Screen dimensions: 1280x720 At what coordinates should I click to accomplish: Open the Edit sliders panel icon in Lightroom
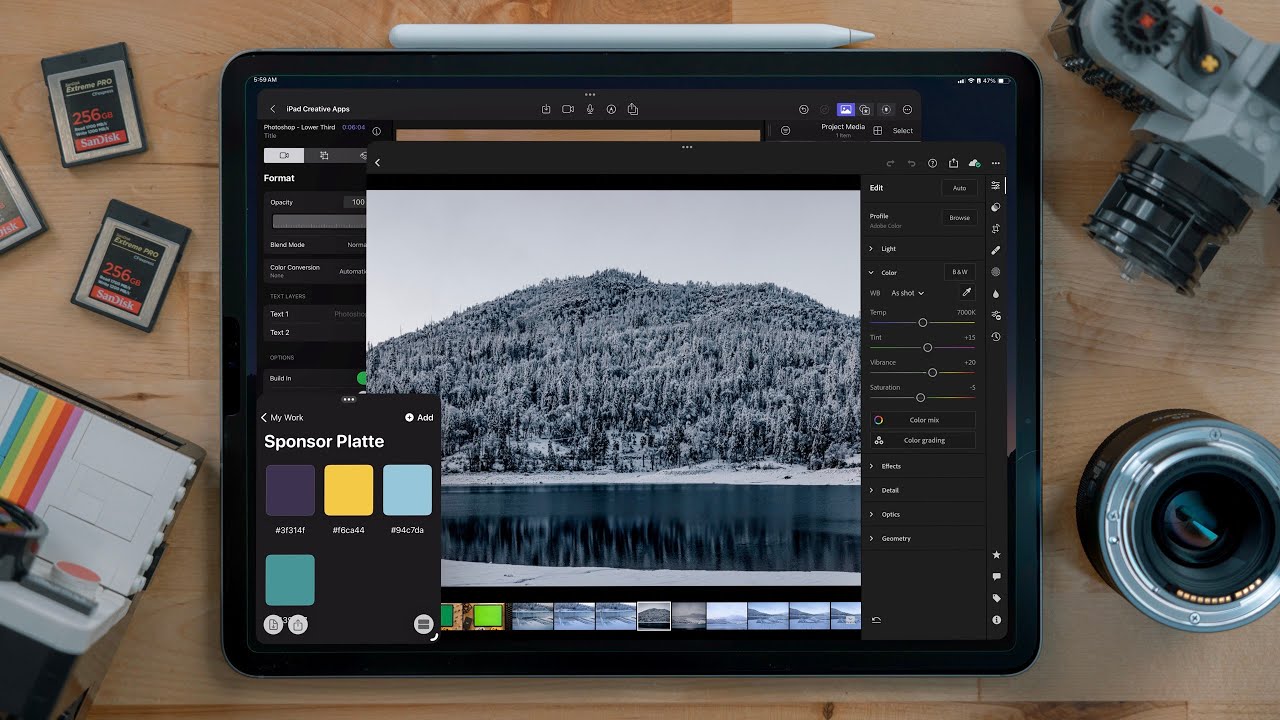point(995,186)
